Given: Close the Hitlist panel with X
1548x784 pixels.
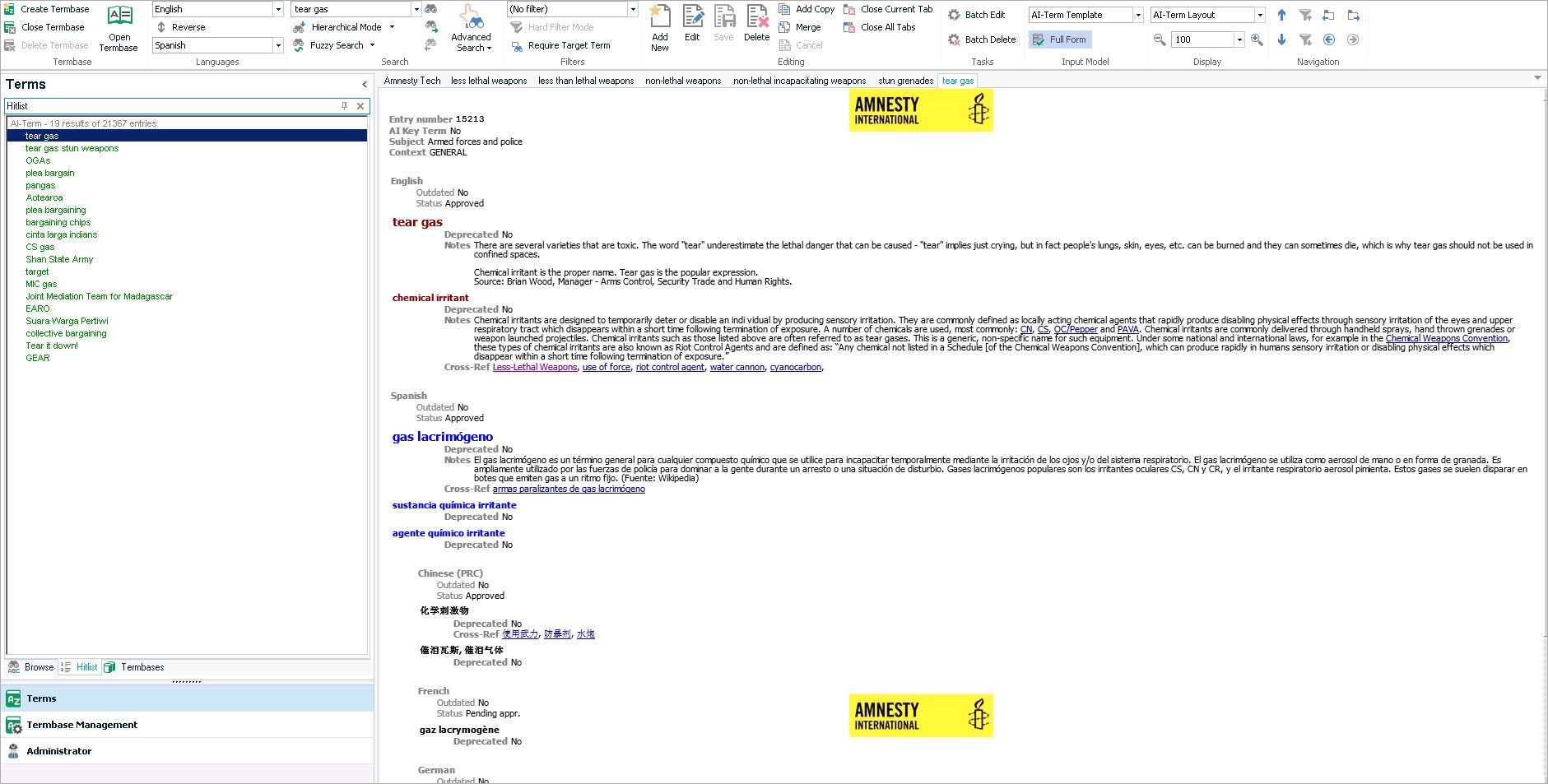Looking at the screenshot, I should [x=360, y=106].
